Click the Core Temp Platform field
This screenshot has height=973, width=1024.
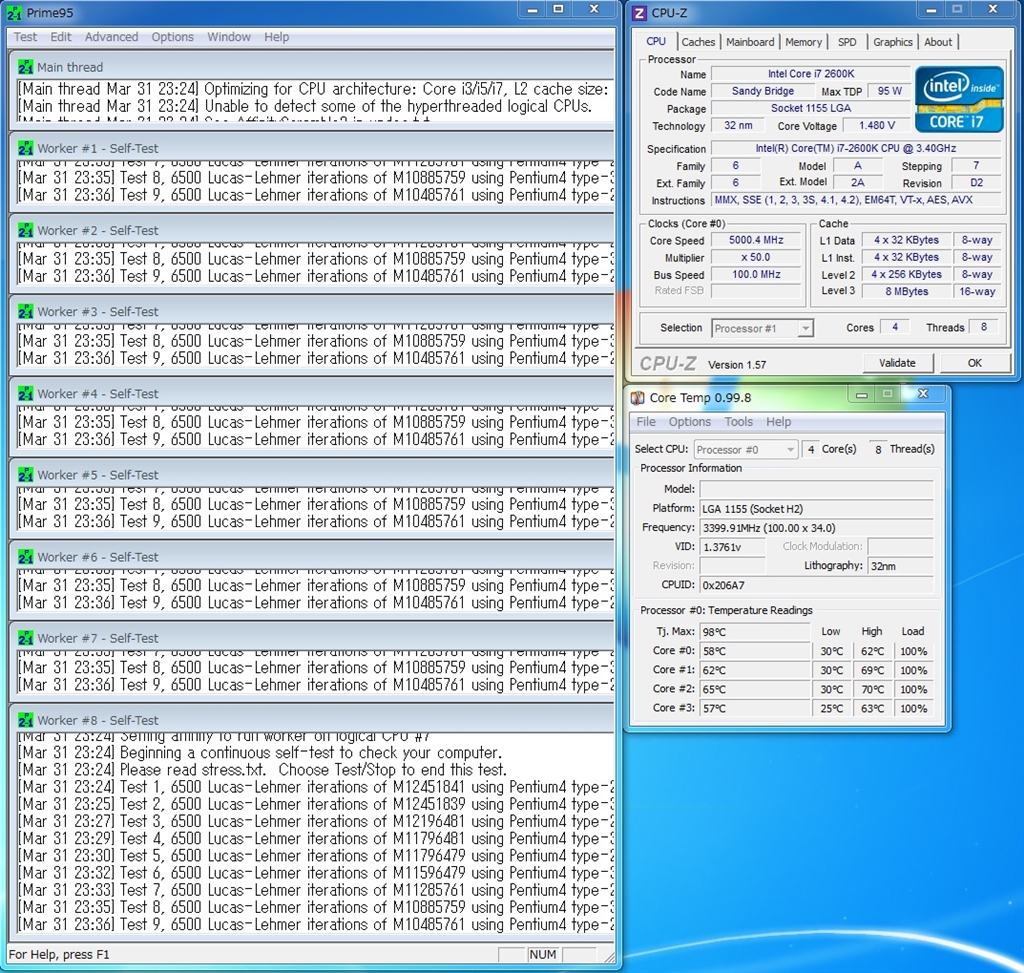[816, 509]
